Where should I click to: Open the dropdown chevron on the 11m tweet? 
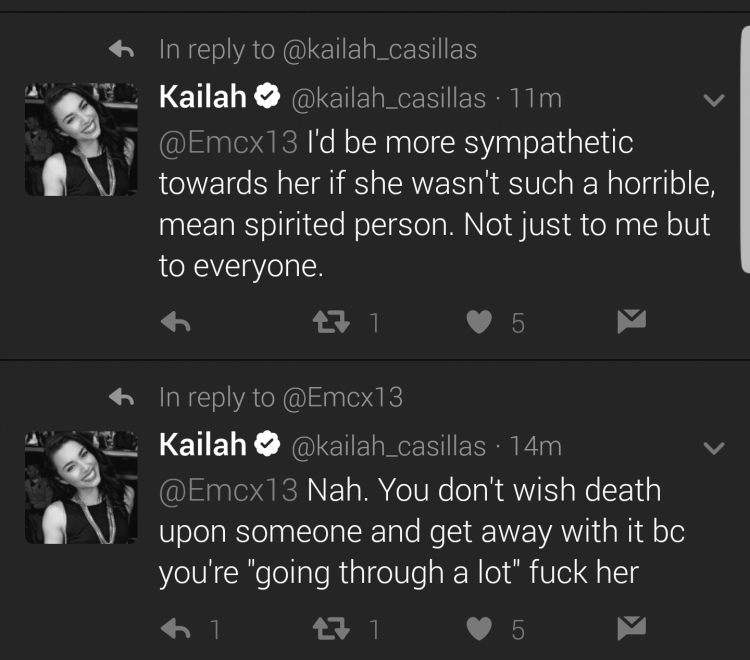pyautogui.click(x=714, y=100)
